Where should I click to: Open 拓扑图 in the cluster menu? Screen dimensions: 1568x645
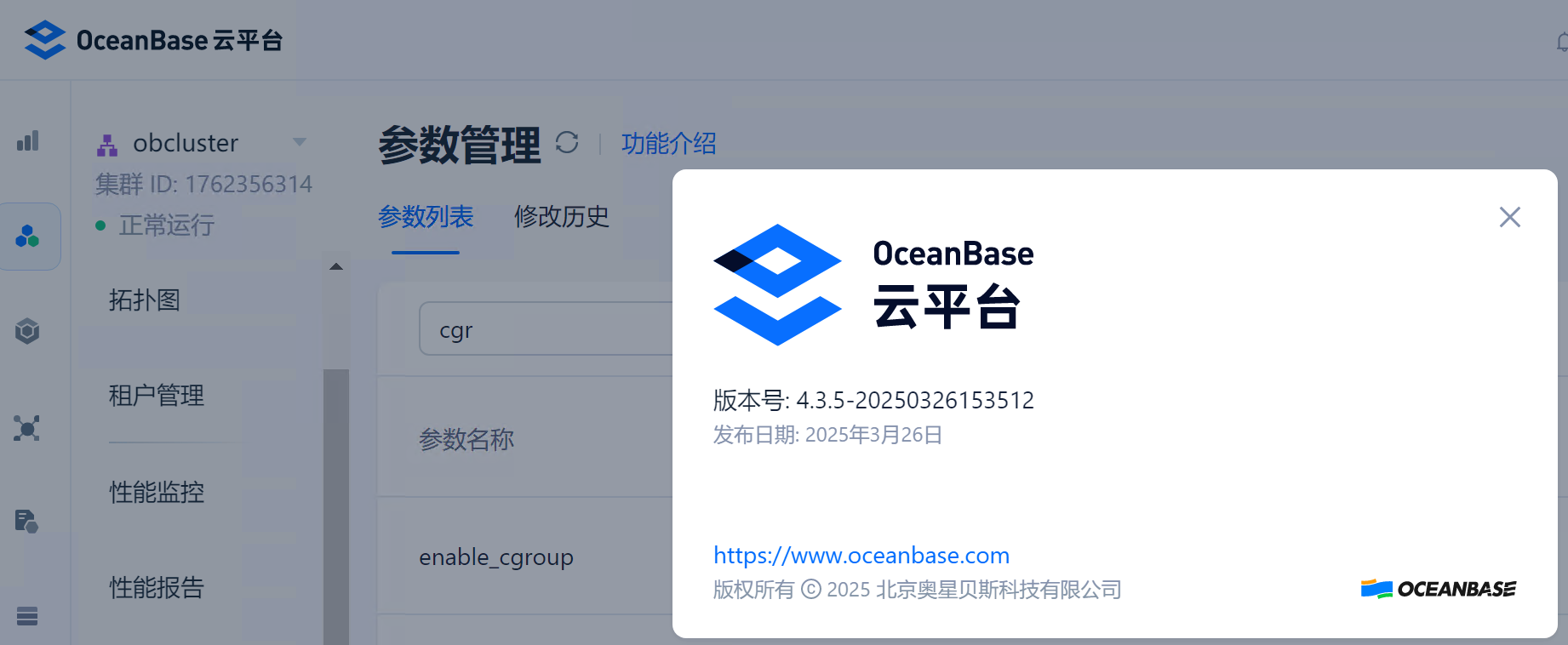point(145,300)
